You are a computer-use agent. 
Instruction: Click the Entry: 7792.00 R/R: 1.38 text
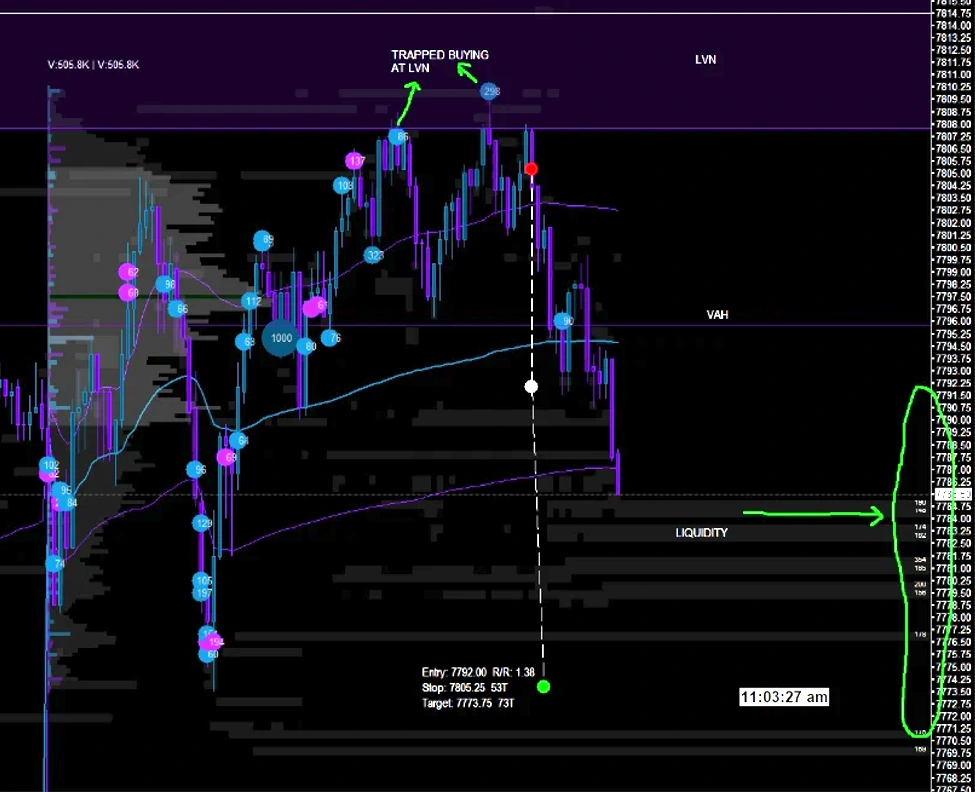(478, 672)
